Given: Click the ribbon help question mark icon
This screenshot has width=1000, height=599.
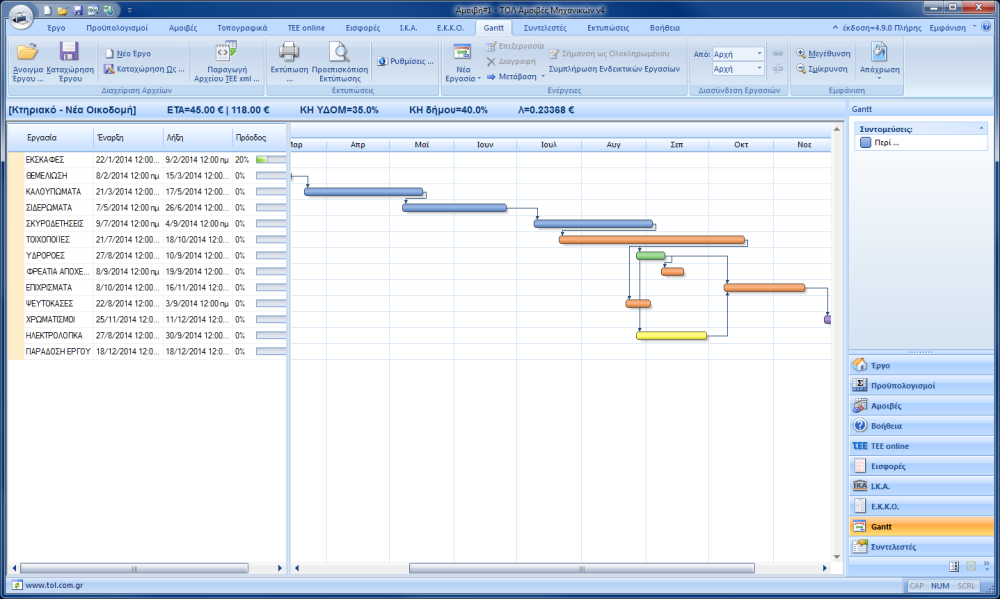Looking at the screenshot, I should tap(986, 27).
